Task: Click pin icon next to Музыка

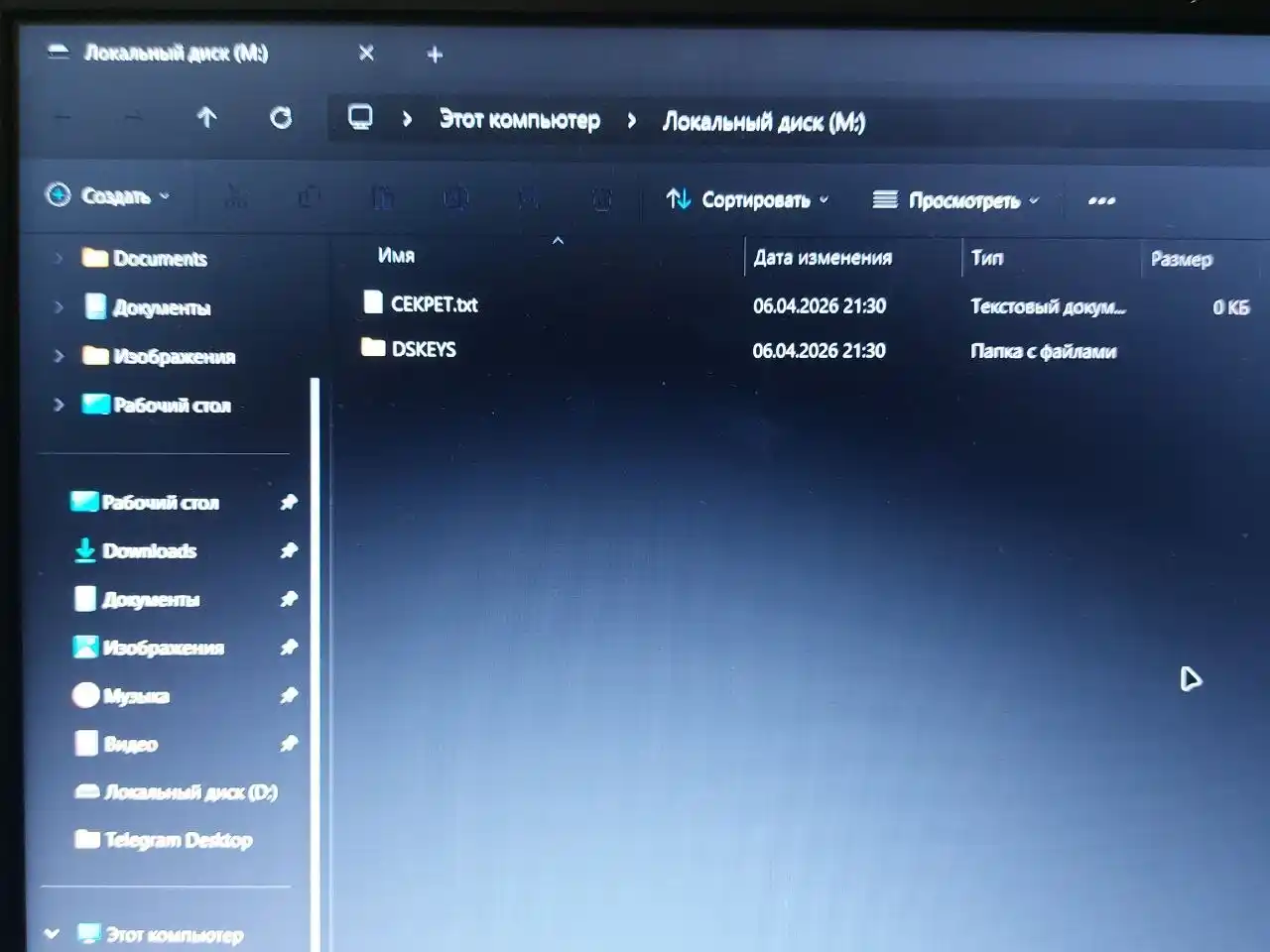Action: click(289, 695)
